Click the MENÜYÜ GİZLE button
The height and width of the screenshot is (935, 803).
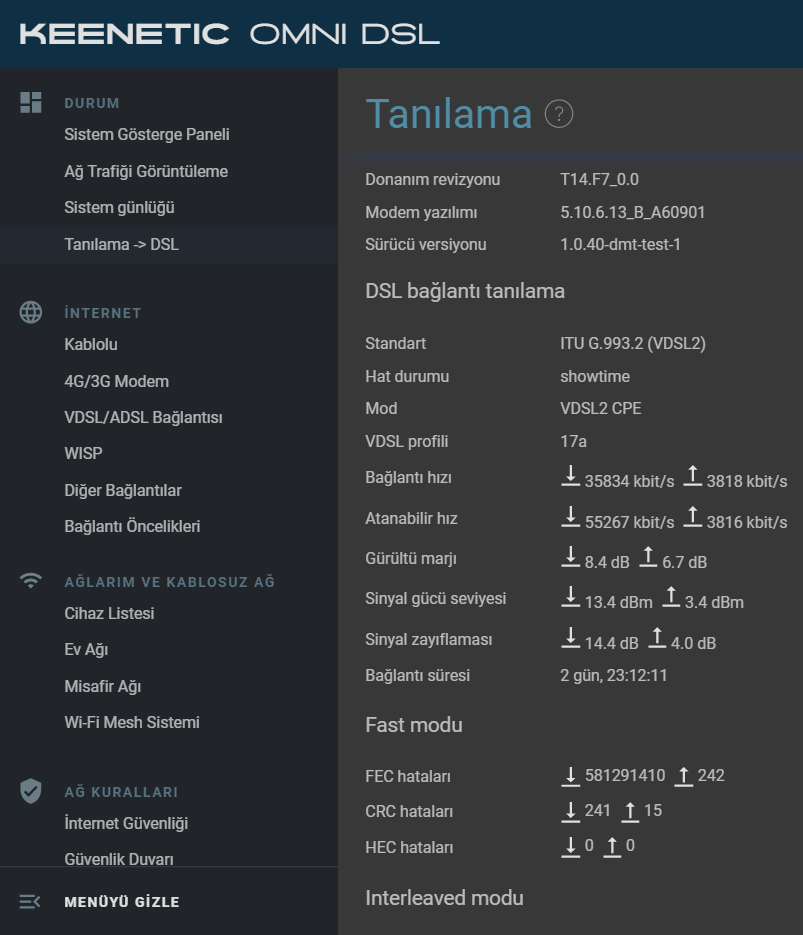[x=122, y=902]
